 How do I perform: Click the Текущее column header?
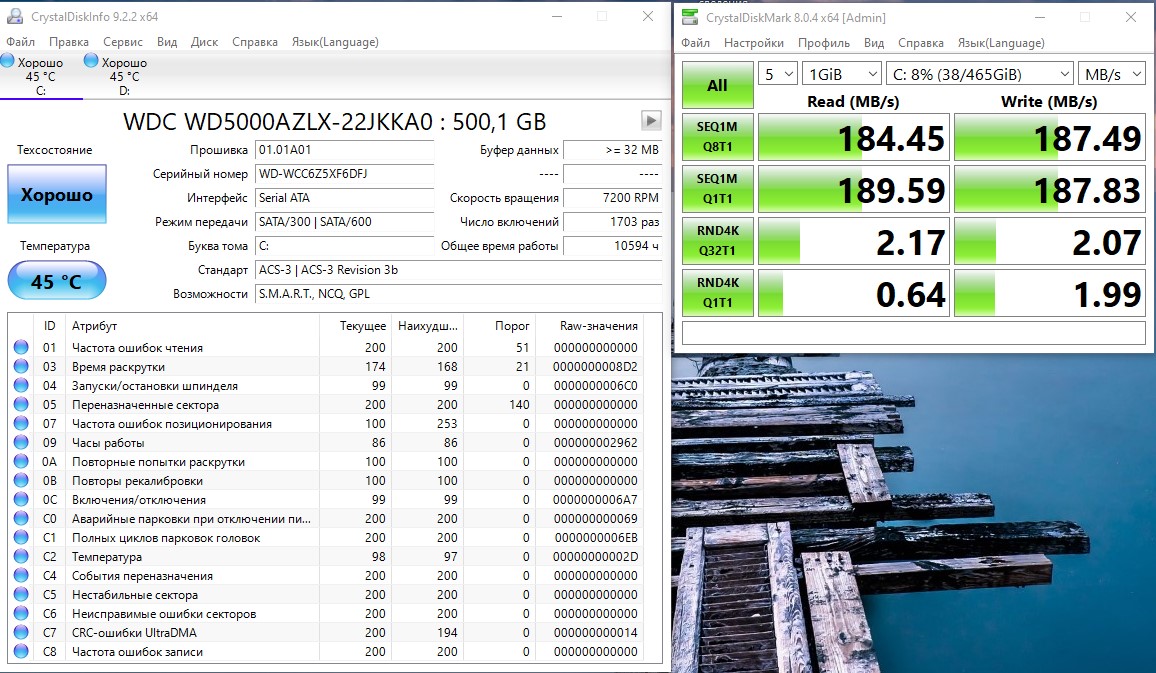click(355, 326)
